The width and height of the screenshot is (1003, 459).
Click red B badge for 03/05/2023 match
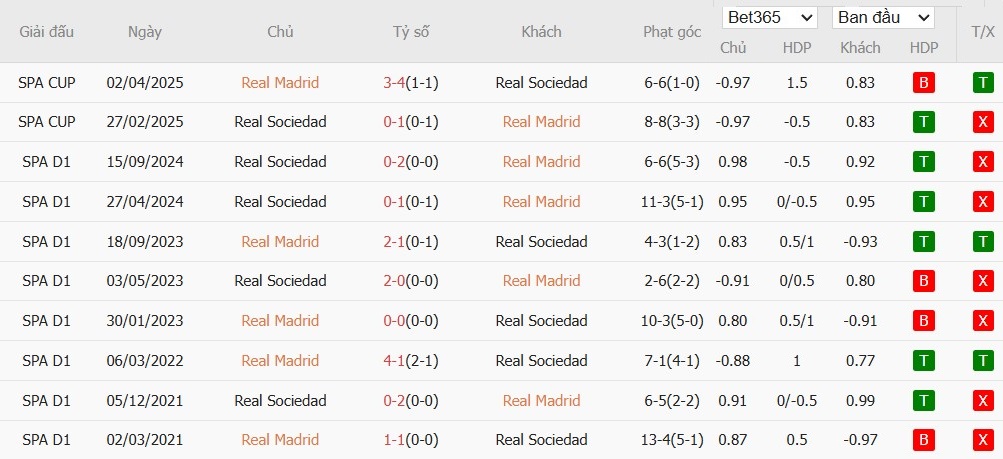click(x=924, y=281)
